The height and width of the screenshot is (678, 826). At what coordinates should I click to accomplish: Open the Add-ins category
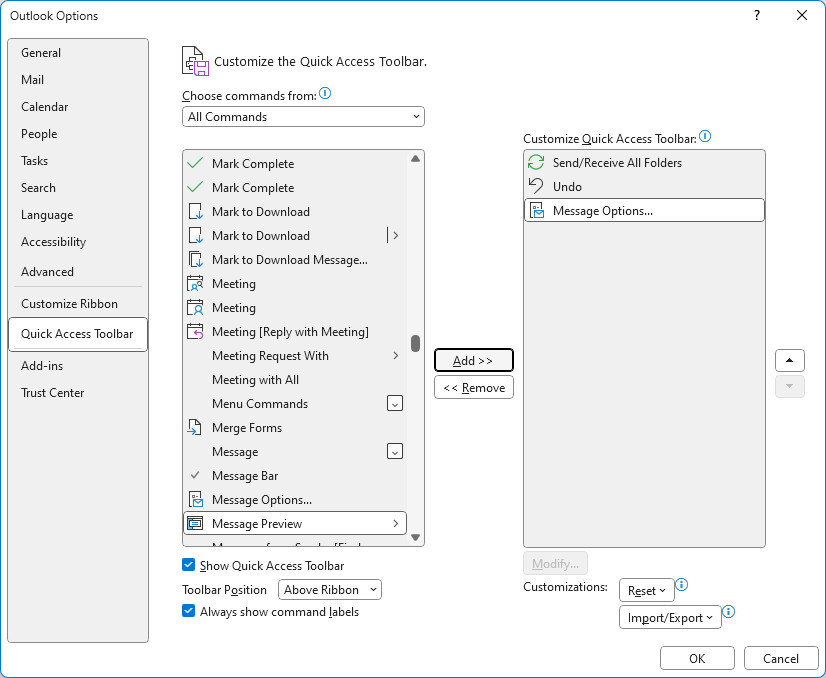pos(78,366)
